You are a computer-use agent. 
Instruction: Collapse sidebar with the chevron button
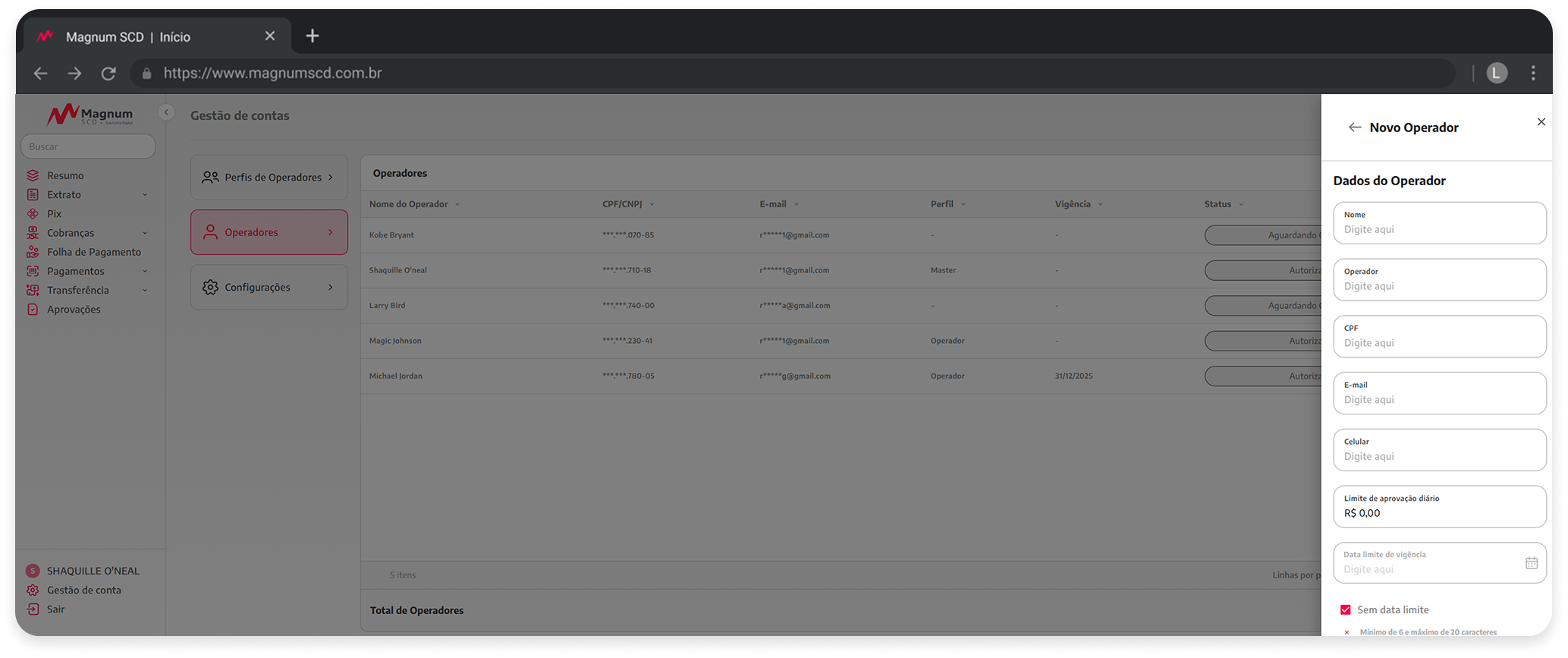click(x=166, y=112)
